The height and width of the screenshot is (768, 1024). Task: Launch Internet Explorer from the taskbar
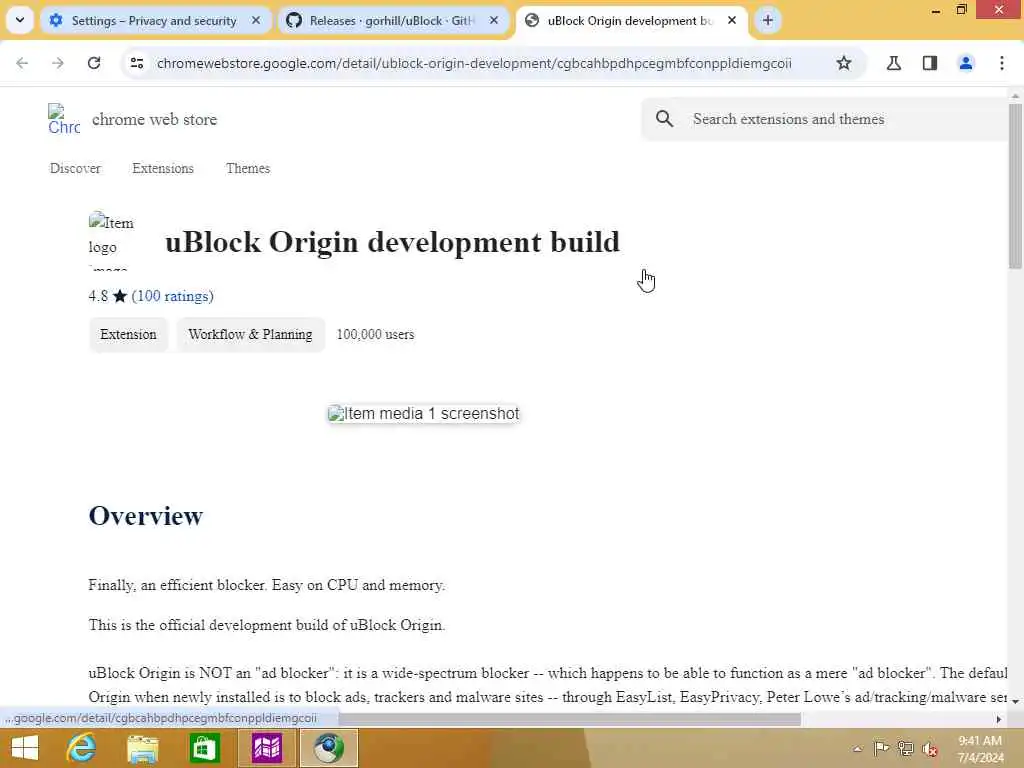[82, 748]
